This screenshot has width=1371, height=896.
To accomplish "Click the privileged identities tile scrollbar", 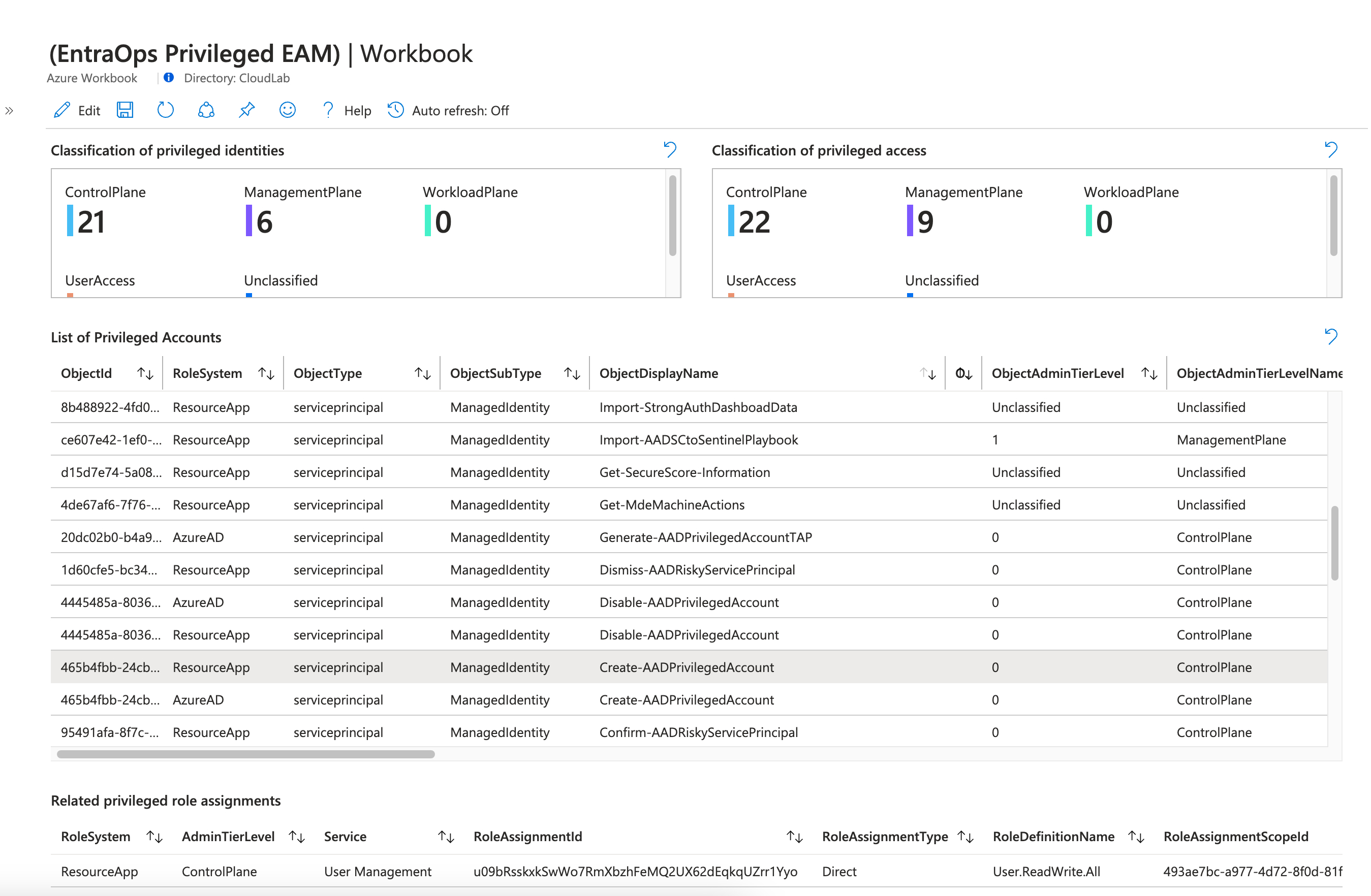I will 672,216.
